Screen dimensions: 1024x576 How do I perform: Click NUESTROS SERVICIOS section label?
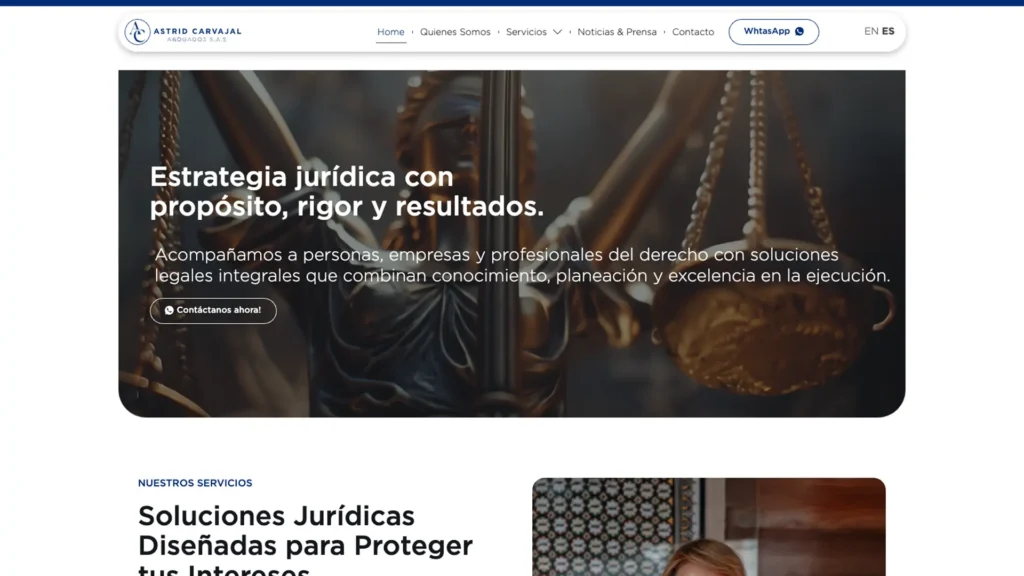pyautogui.click(x=195, y=483)
